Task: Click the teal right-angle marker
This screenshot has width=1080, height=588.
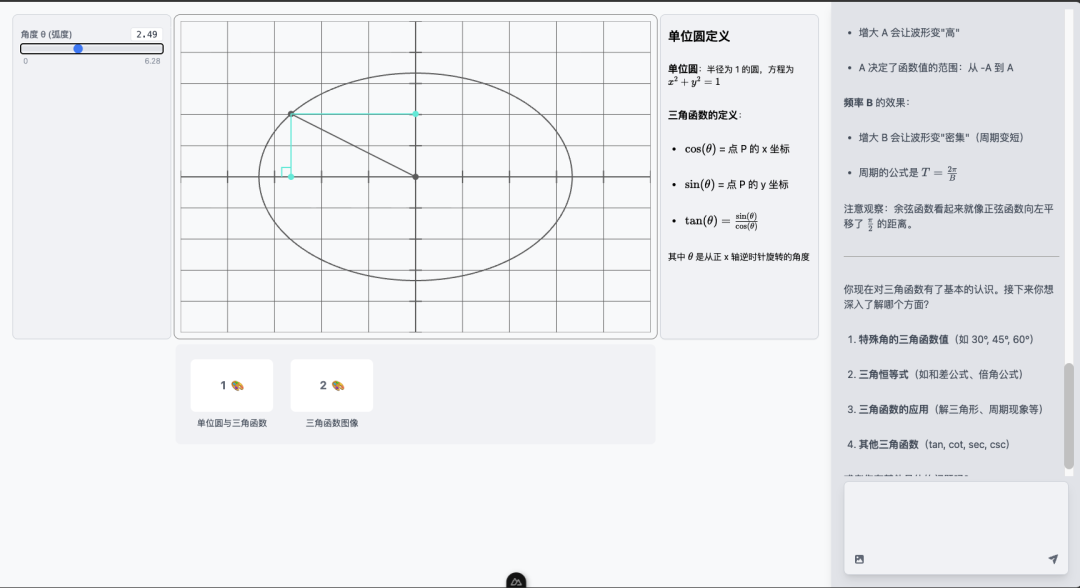Action: (x=286, y=172)
